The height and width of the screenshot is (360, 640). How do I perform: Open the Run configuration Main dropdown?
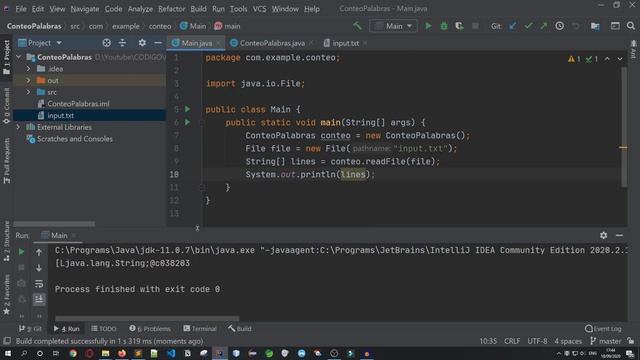[x=393, y=26]
